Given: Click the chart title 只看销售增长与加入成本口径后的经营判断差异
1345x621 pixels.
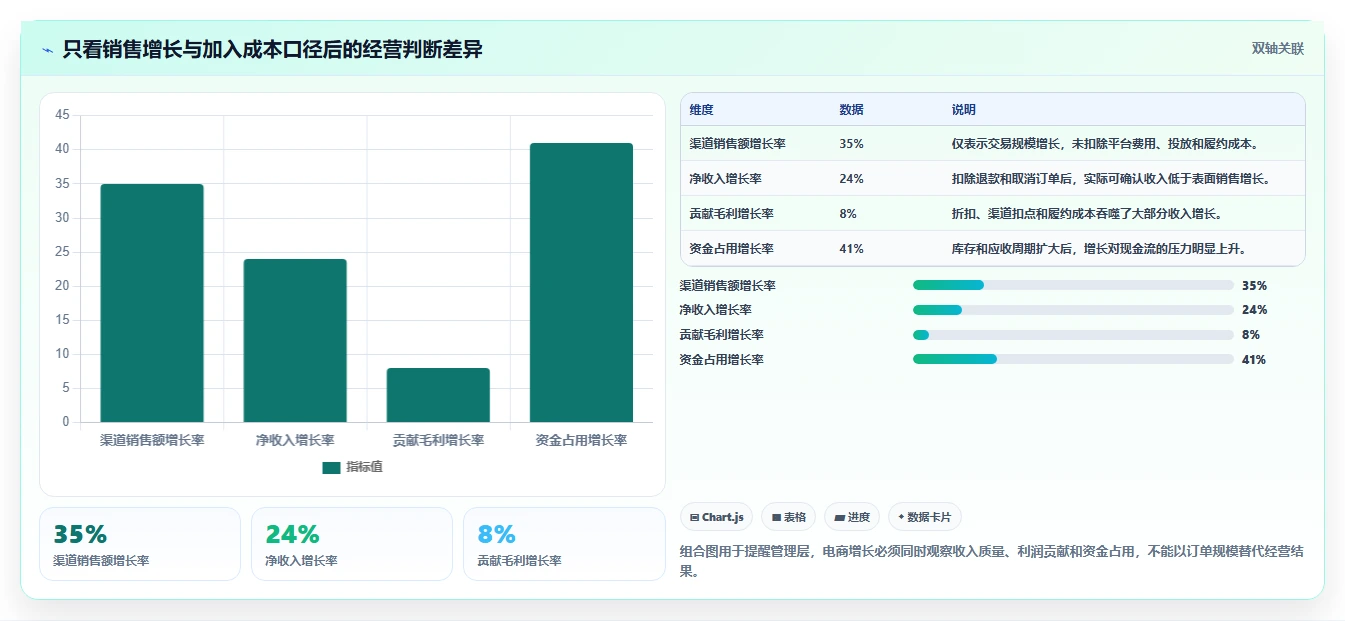Looking at the screenshot, I should [x=273, y=49].
